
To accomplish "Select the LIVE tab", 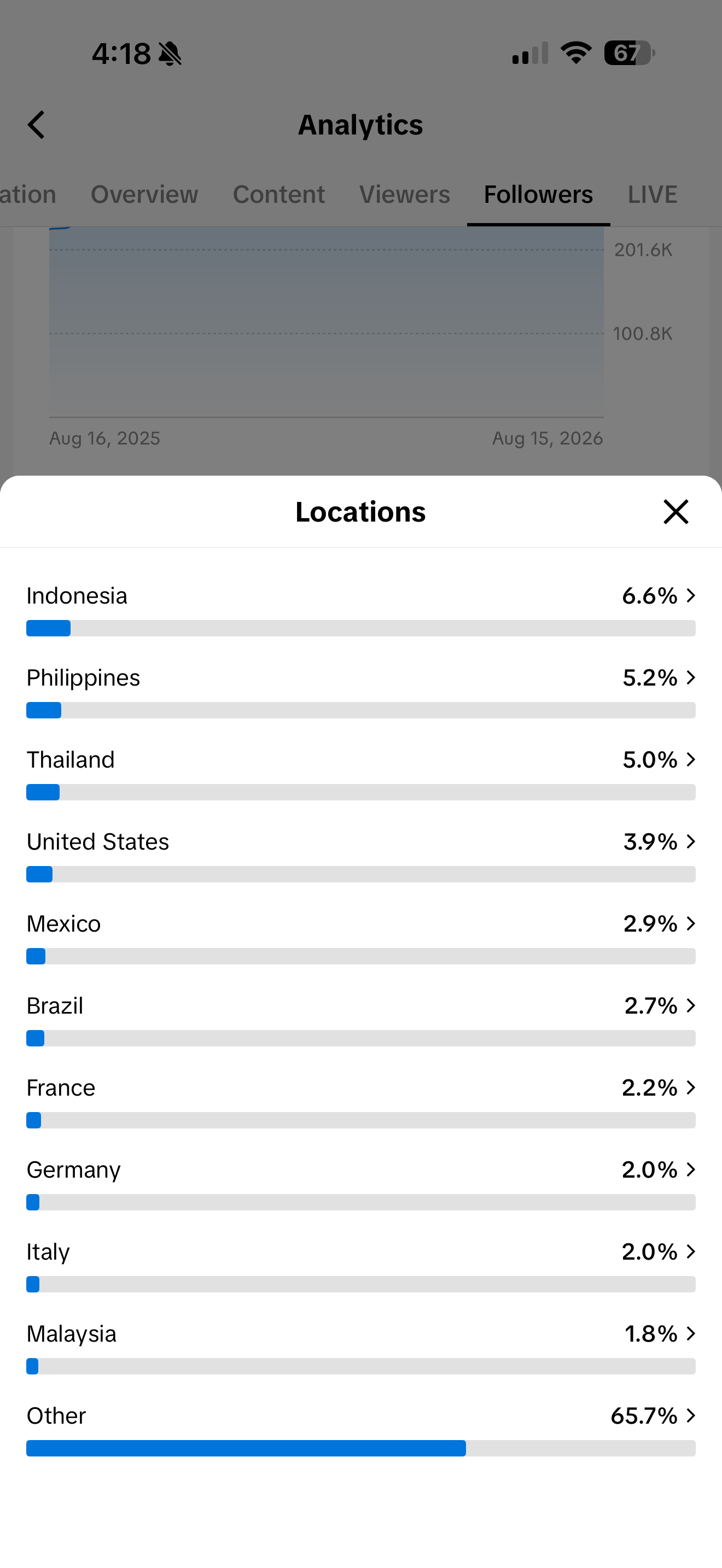I will (x=652, y=195).
